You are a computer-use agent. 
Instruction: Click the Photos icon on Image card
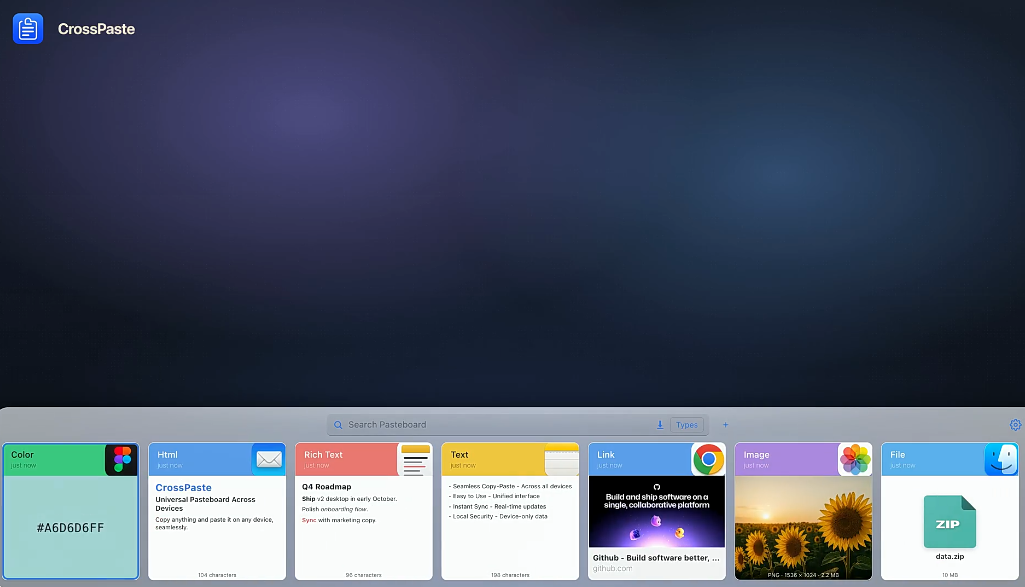[x=855, y=460]
